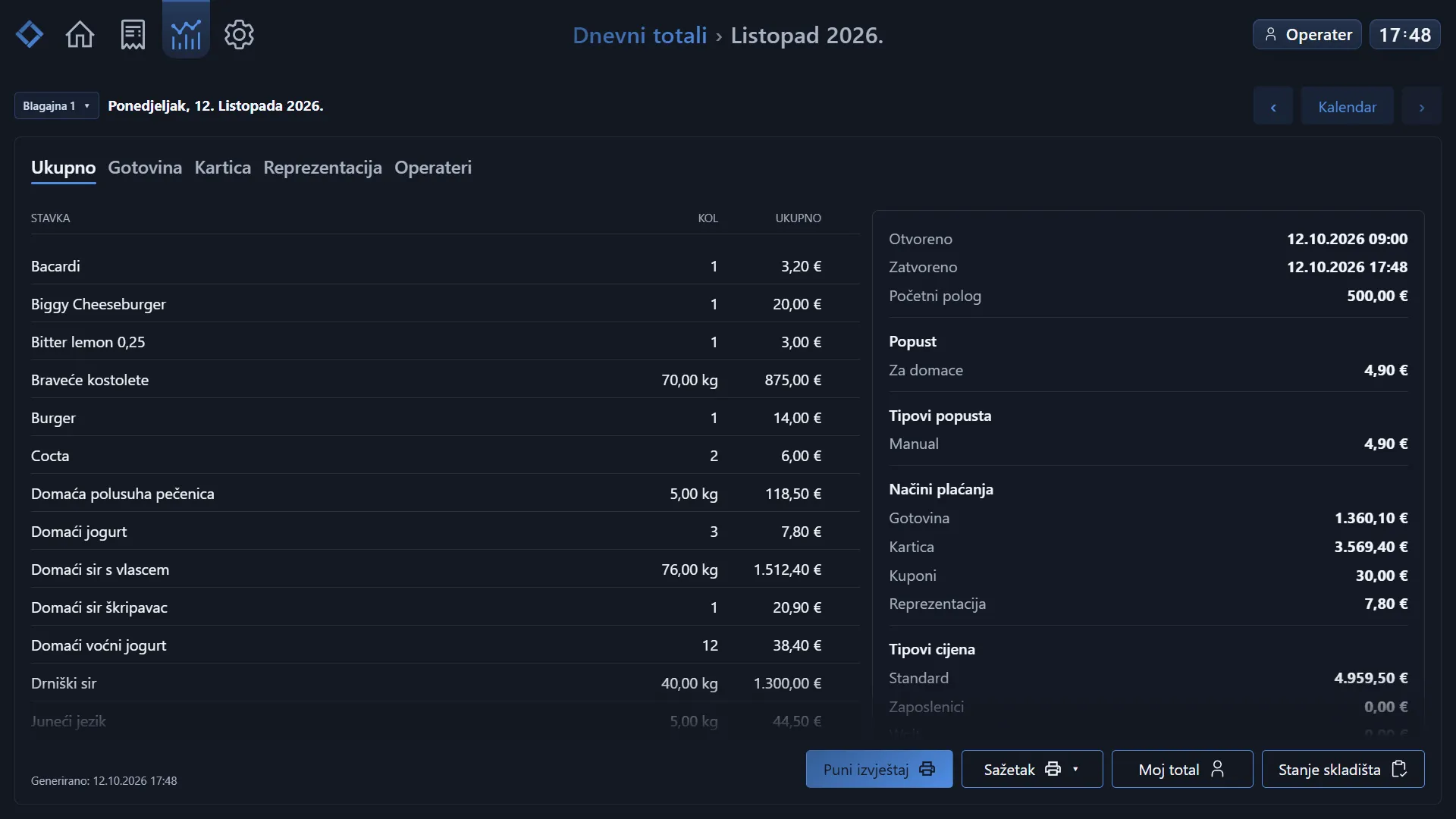Switch to the Kartica tab
1456x819 pixels.
222,168
